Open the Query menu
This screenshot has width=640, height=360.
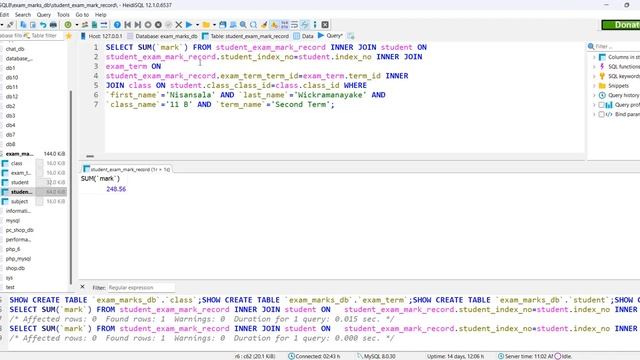coord(44,15)
